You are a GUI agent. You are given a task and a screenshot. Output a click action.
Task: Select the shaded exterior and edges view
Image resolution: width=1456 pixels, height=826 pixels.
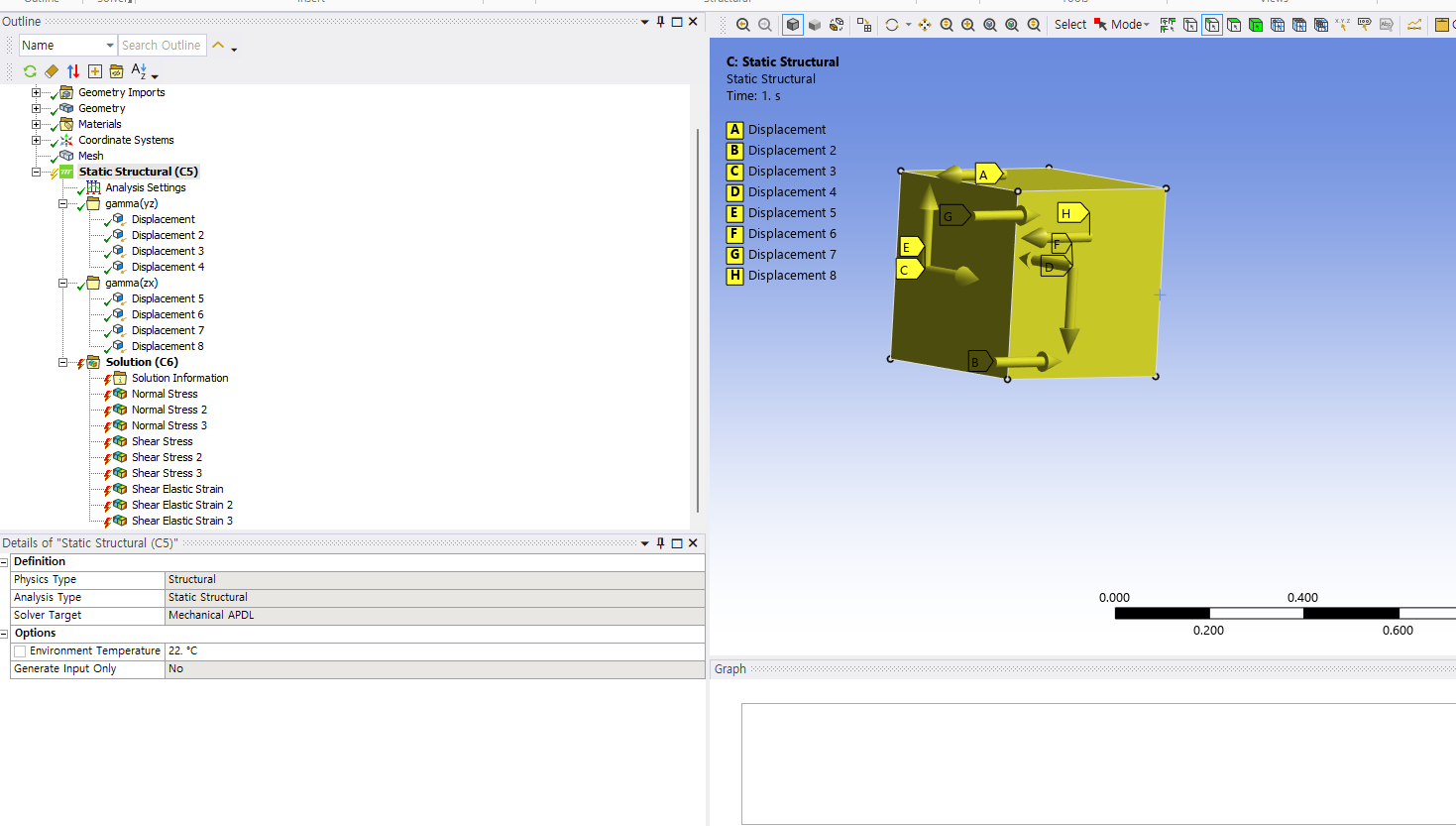pyautogui.click(x=793, y=25)
